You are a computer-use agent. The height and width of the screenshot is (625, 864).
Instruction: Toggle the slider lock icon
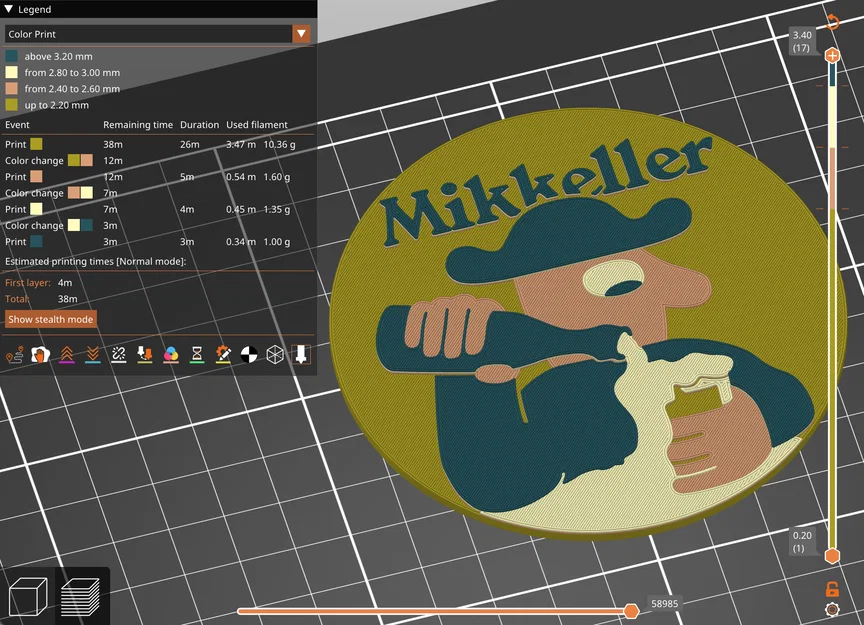(833, 589)
